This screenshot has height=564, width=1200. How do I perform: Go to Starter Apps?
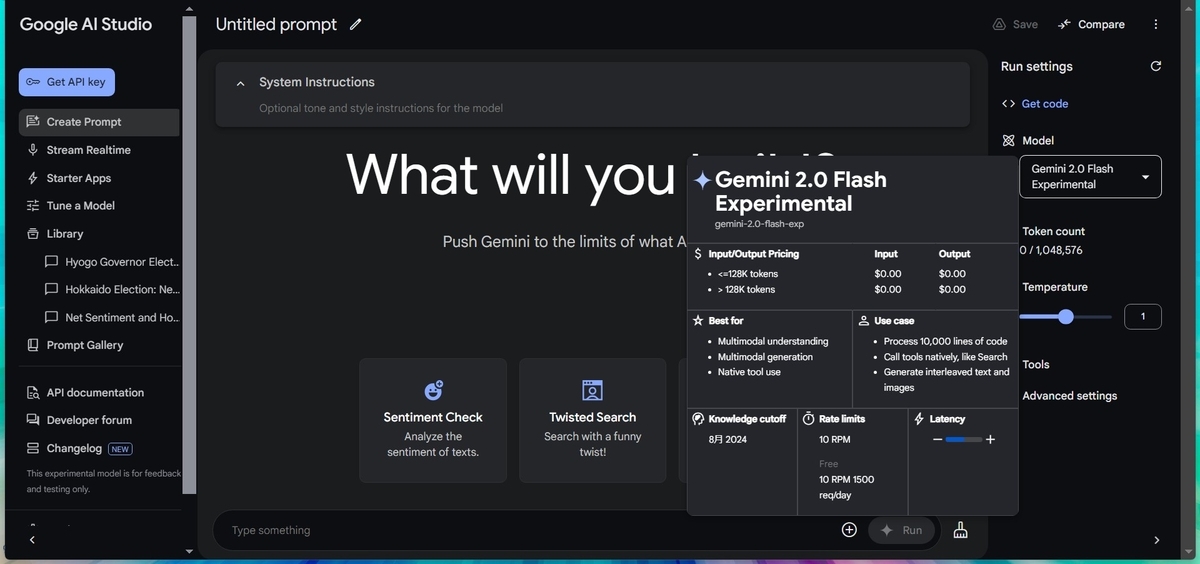pos(99,178)
